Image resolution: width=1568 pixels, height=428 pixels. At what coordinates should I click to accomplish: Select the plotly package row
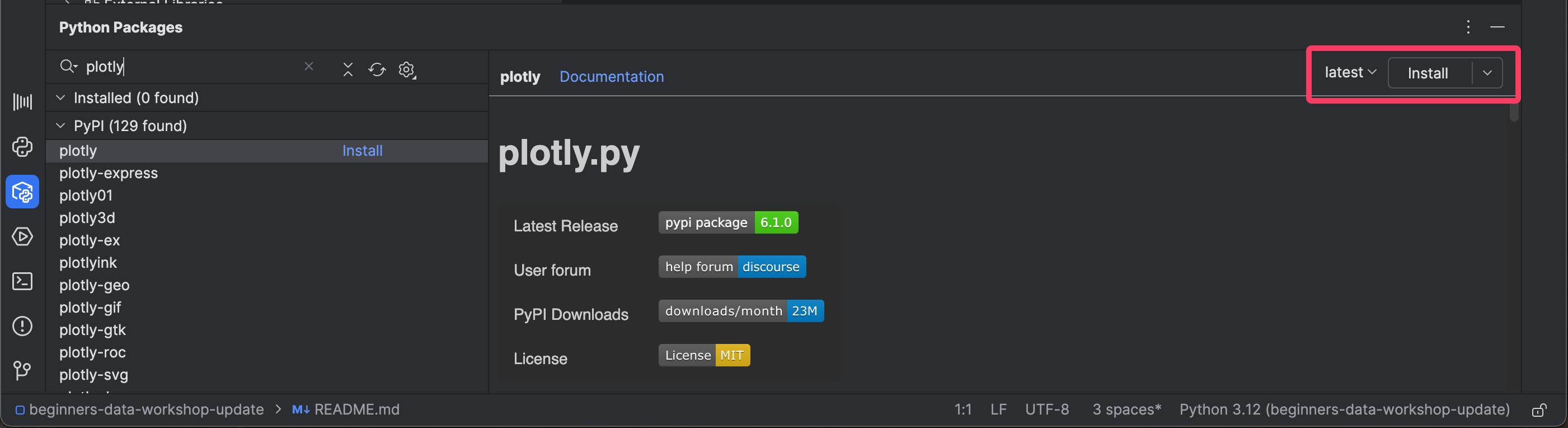tap(266, 151)
